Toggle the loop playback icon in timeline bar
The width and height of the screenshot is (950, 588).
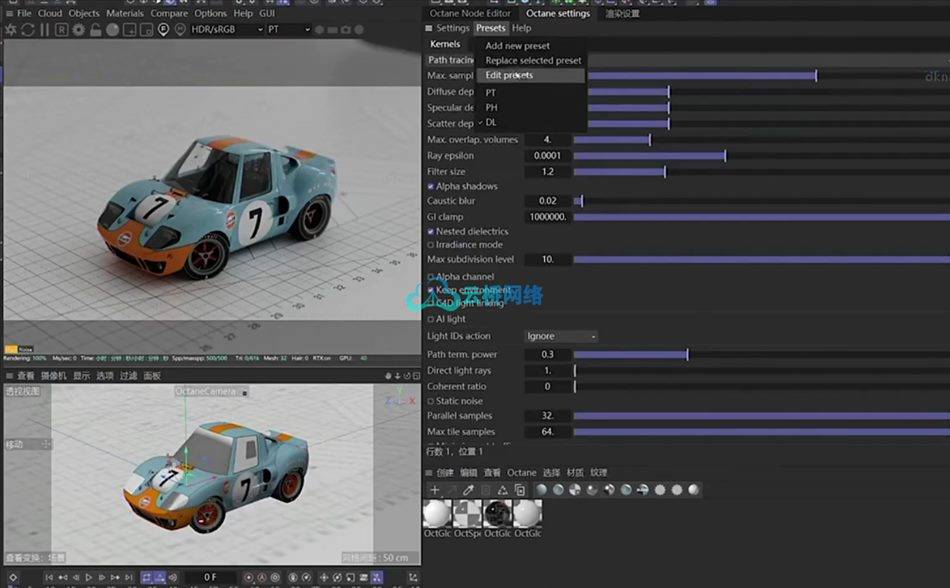[x=146, y=578]
